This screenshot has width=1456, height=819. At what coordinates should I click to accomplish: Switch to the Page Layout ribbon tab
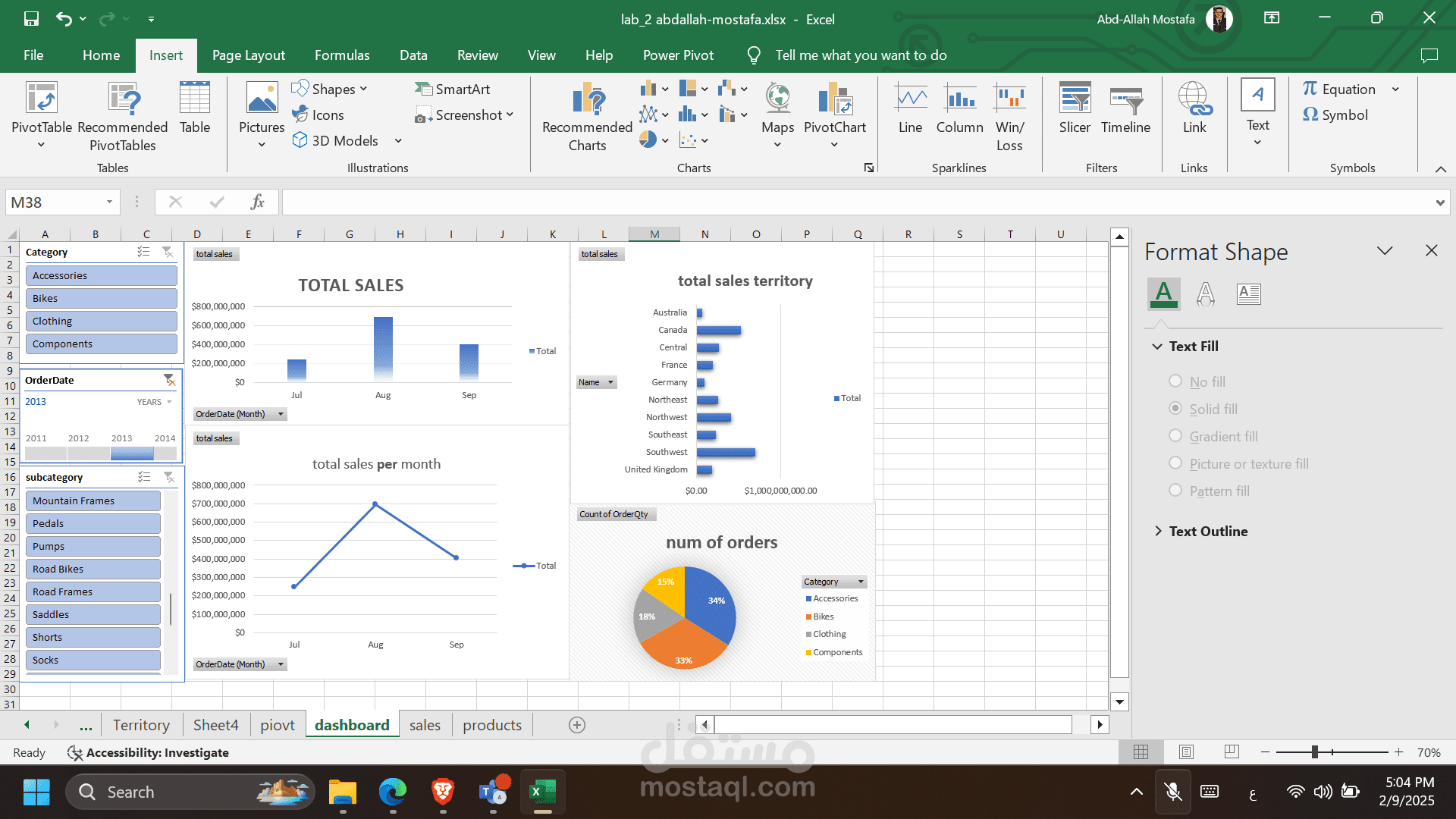248,55
